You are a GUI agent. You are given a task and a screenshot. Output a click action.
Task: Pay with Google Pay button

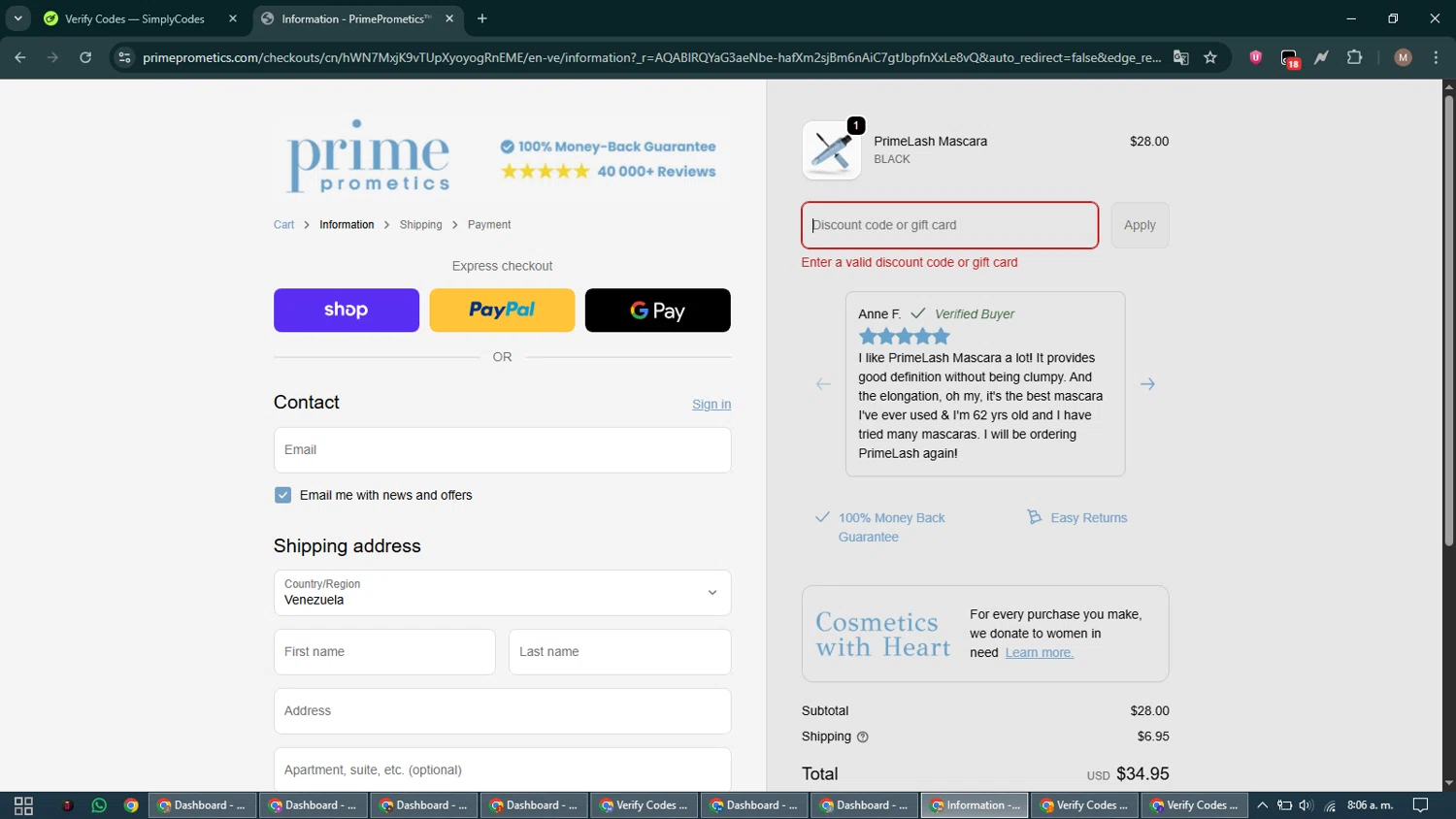click(x=658, y=311)
